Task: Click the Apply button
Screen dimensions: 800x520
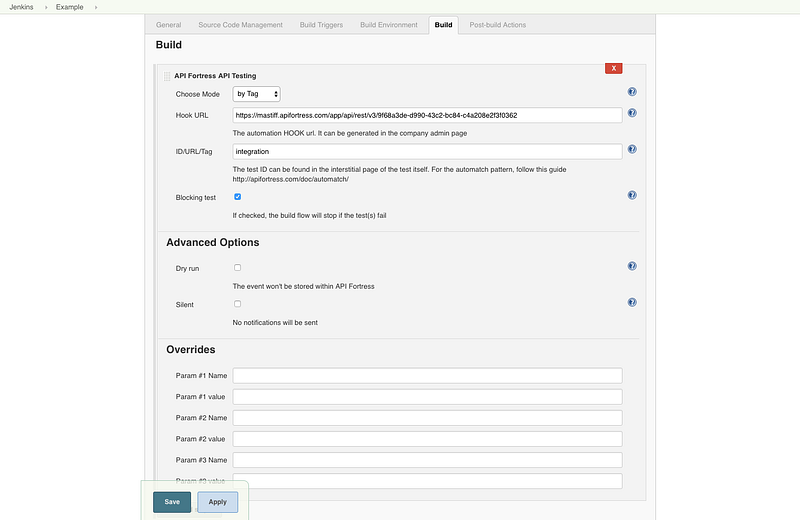Action: [x=217, y=501]
